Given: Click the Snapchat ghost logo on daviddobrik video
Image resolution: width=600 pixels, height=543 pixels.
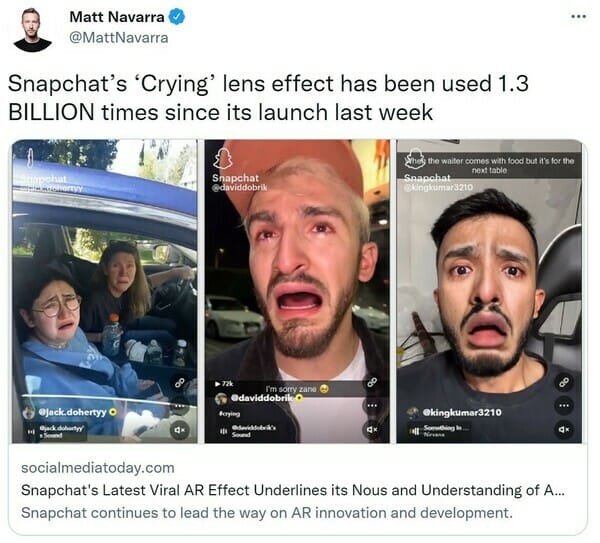Looking at the screenshot, I should [x=223, y=158].
